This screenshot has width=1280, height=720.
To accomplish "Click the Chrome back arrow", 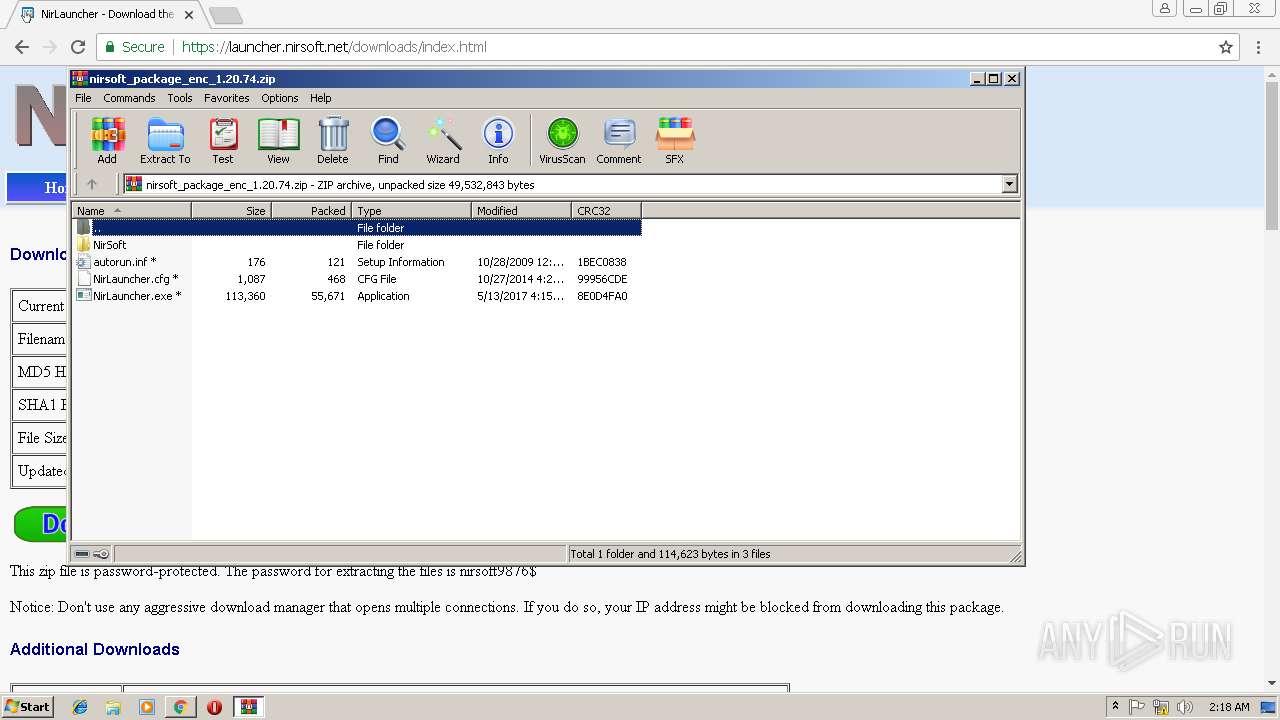I will tap(21, 47).
